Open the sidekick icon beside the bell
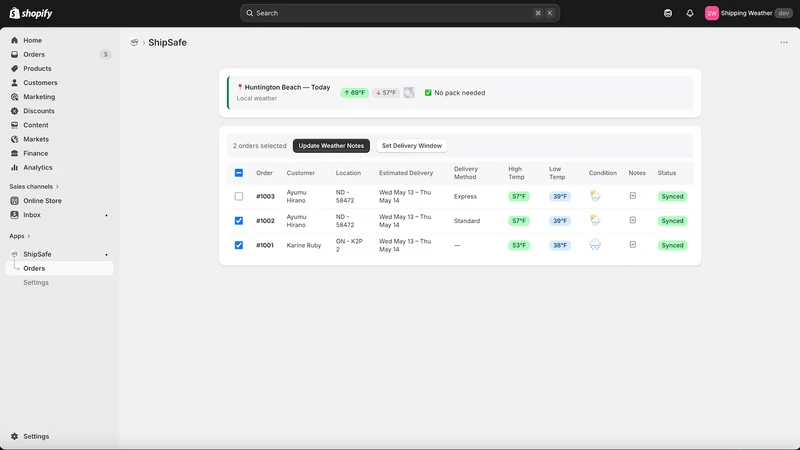Image resolution: width=800 pixels, height=450 pixels. (668, 13)
